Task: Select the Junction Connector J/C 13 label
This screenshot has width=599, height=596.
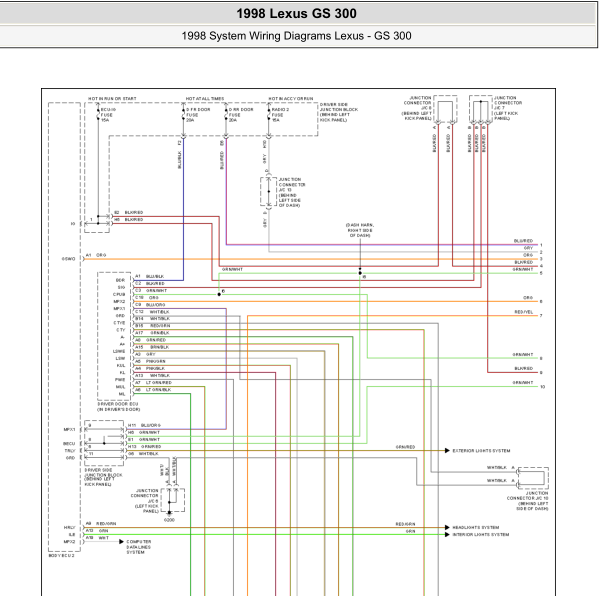Action: click(292, 192)
